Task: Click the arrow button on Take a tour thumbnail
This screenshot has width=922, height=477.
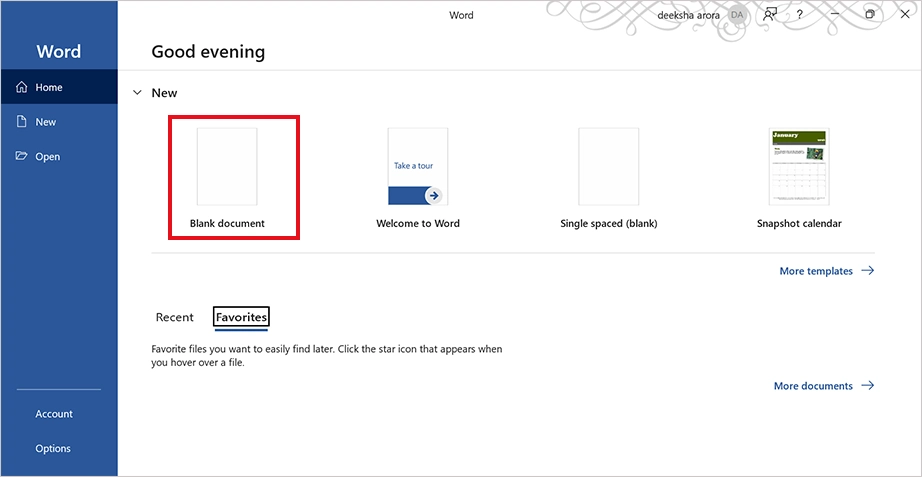Action: point(433,195)
